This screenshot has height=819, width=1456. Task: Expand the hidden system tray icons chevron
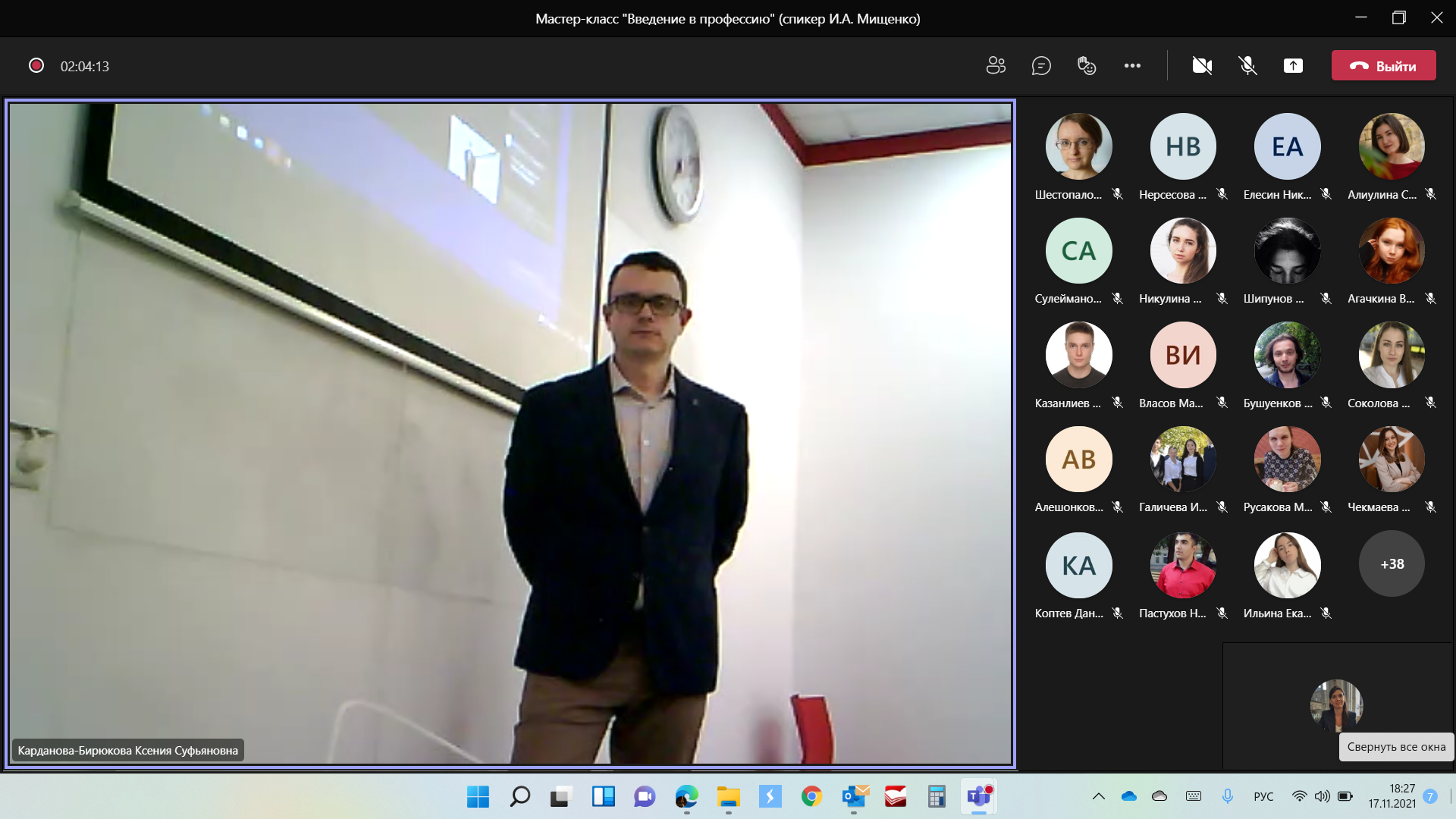pyautogui.click(x=1098, y=796)
